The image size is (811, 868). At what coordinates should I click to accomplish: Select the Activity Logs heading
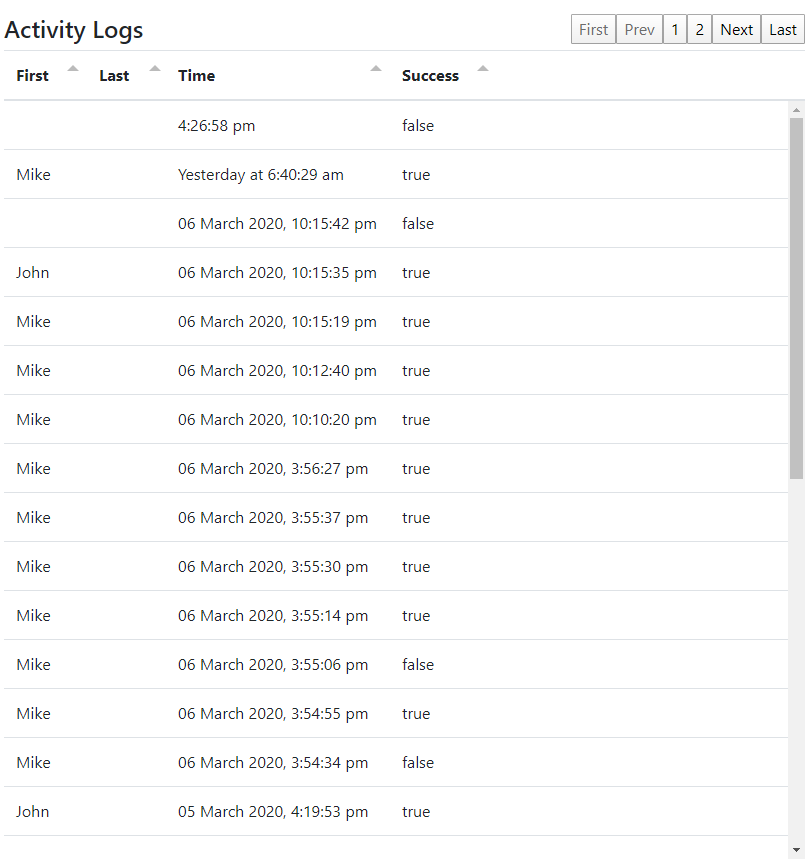(x=74, y=30)
